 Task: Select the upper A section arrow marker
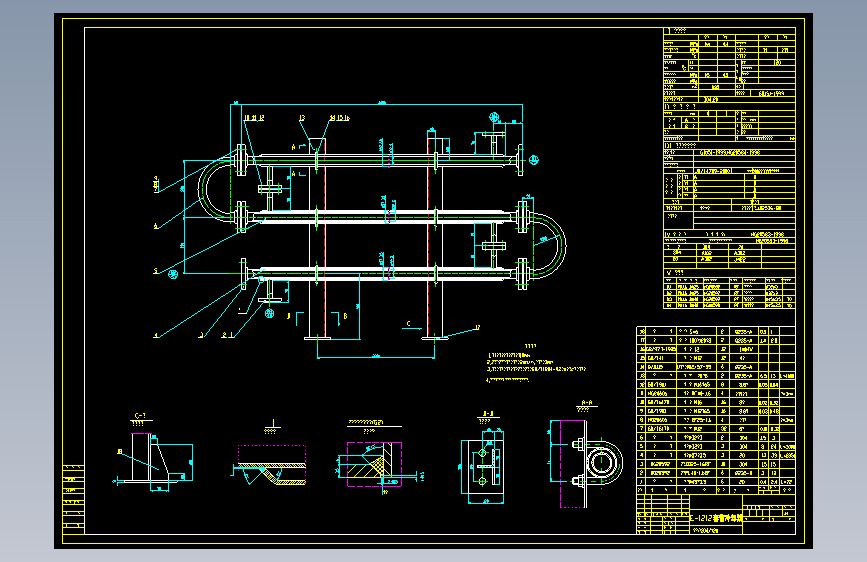pos(297,147)
